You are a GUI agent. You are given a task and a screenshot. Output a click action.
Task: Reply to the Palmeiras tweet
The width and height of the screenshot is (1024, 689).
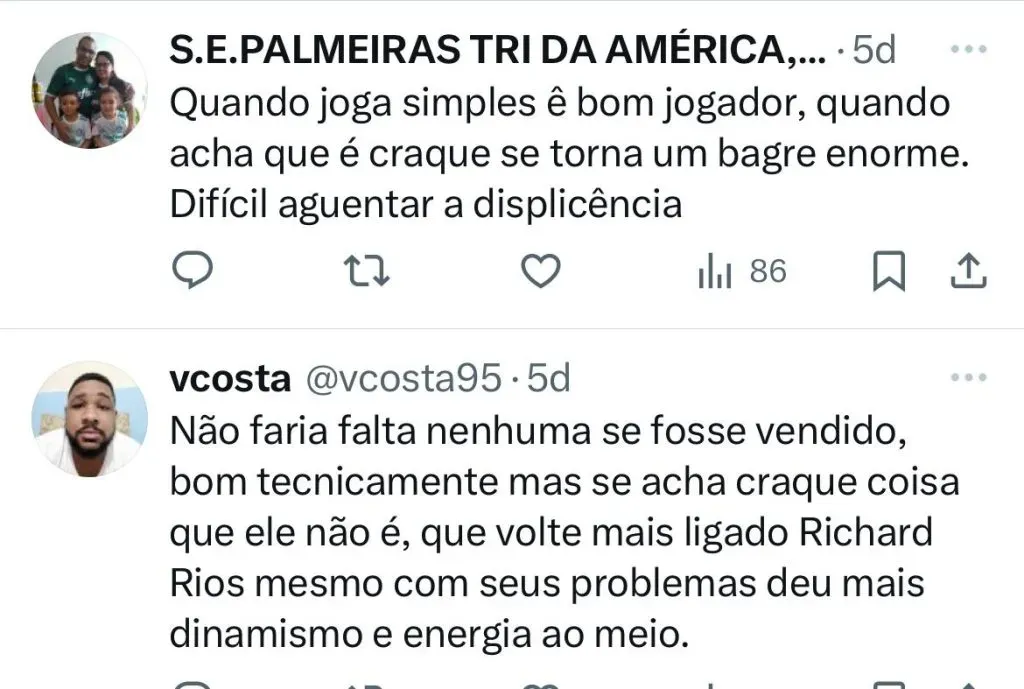pos(192,270)
